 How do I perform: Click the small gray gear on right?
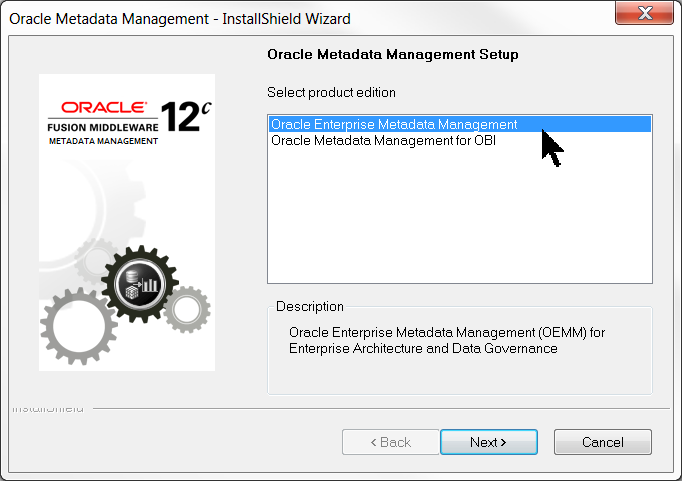186,309
